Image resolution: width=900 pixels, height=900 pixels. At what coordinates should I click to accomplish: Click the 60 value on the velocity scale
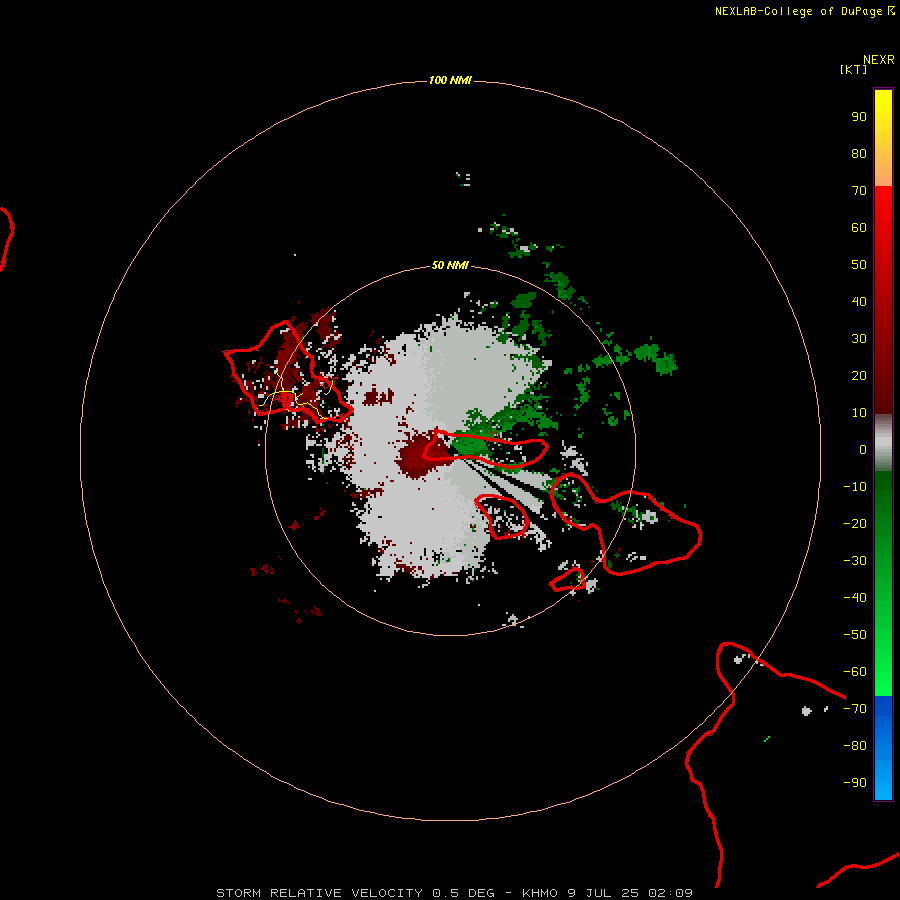pos(859,228)
